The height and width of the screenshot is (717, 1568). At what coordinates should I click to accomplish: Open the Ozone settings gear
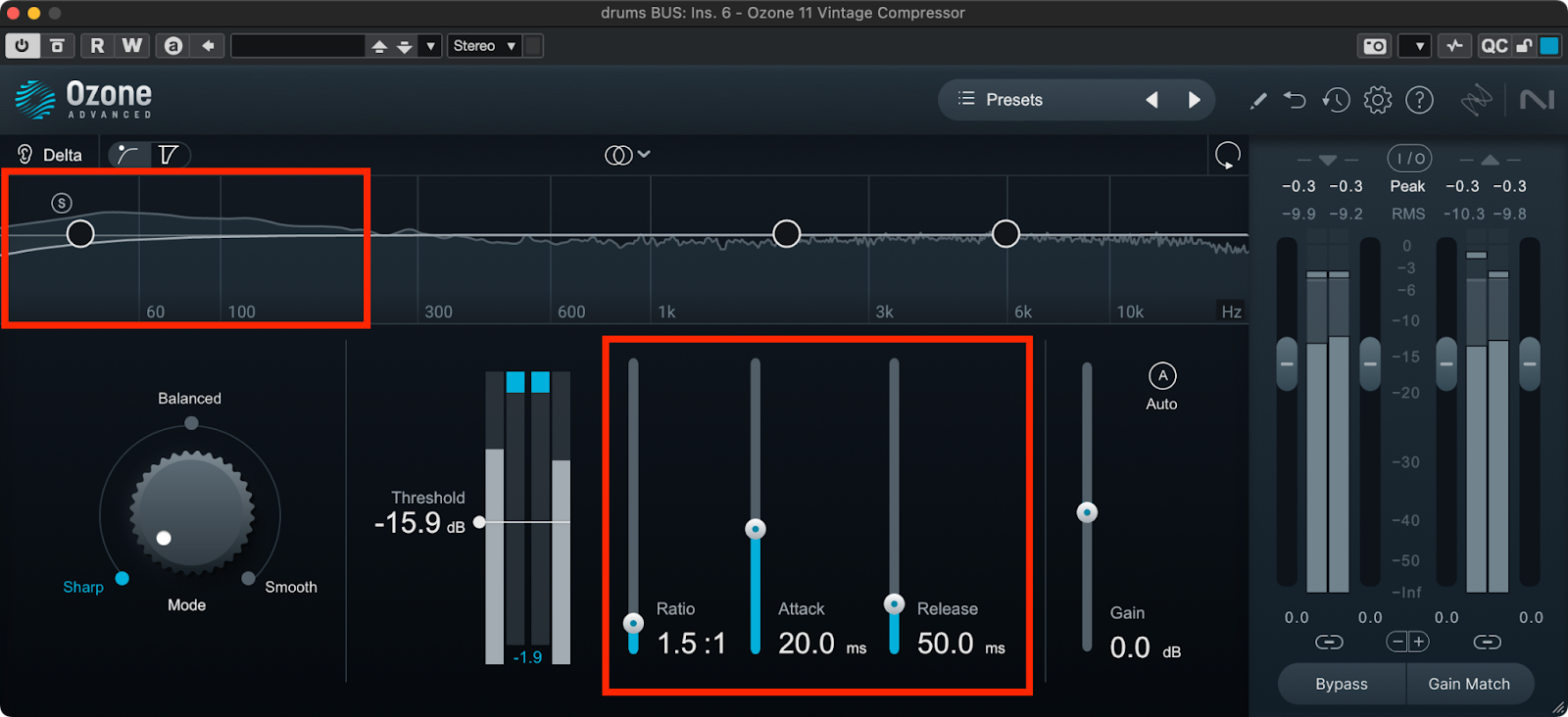pyautogui.click(x=1377, y=100)
